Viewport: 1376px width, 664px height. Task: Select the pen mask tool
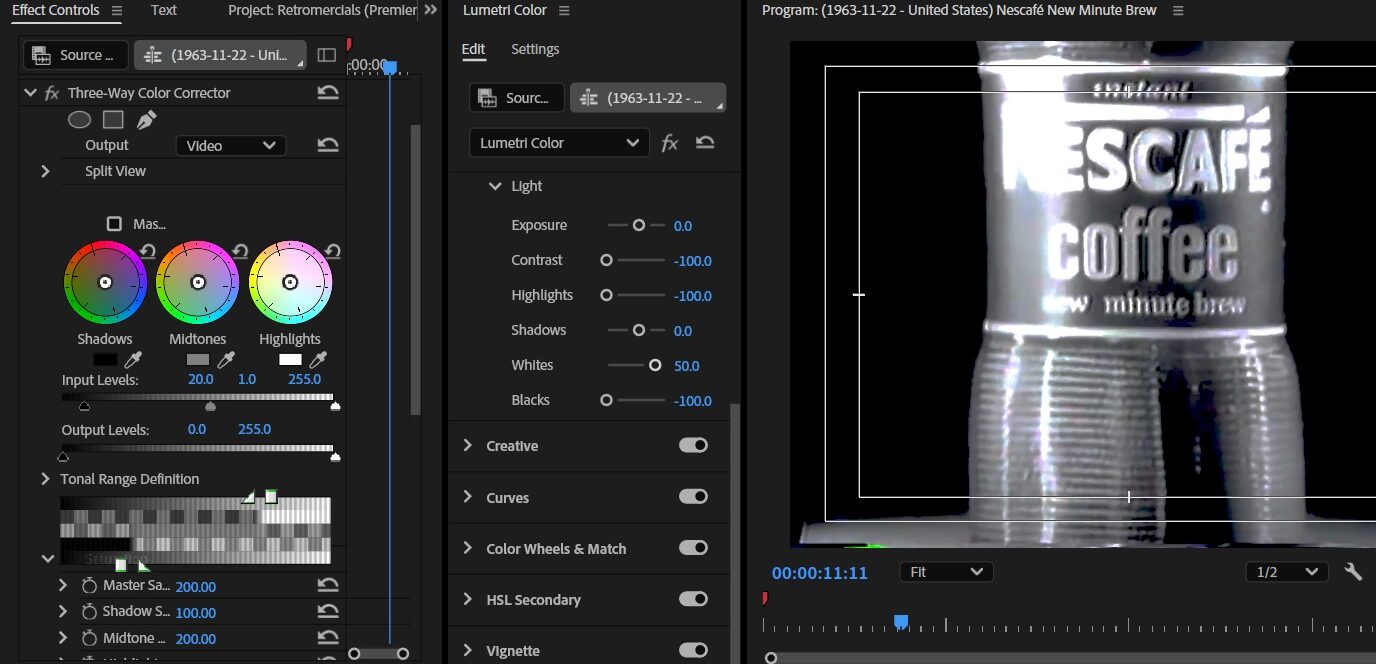click(x=146, y=120)
